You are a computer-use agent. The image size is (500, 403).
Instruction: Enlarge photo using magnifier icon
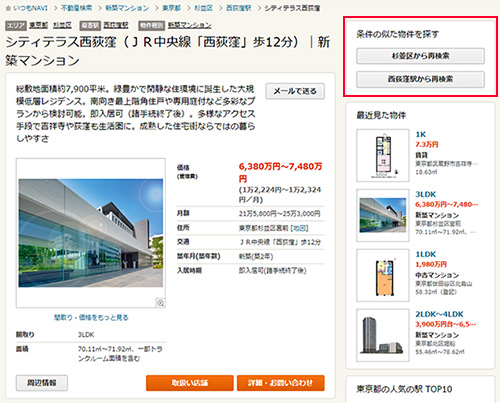(x=161, y=303)
